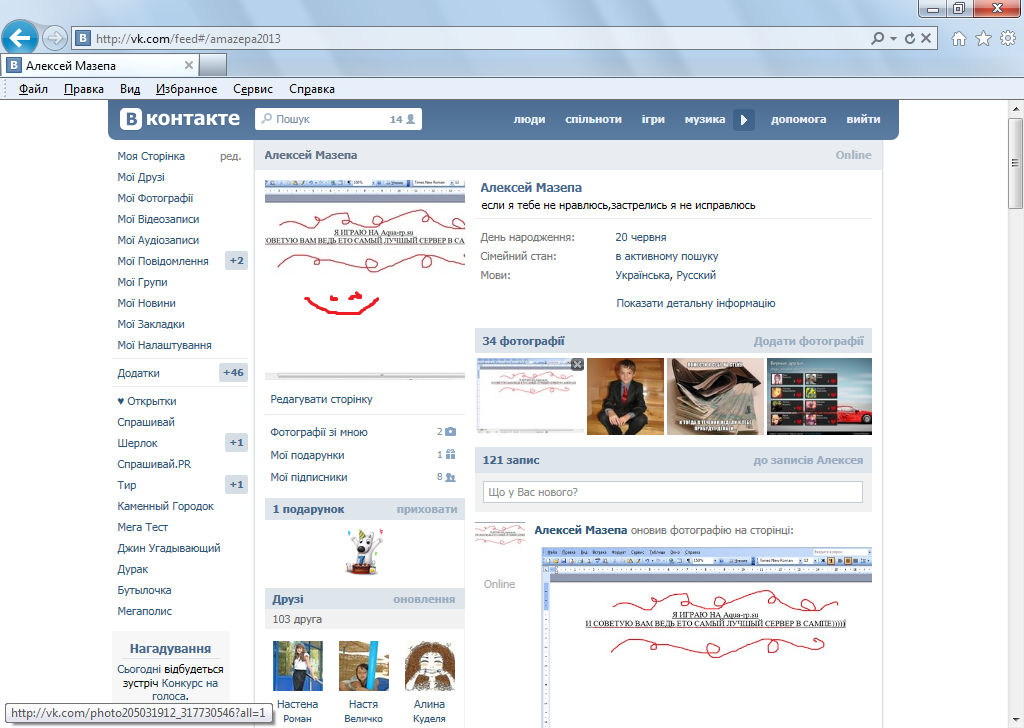This screenshot has width=1024, height=728.
Task: Open the boy in suit photo thumbnail
Action: coord(625,396)
